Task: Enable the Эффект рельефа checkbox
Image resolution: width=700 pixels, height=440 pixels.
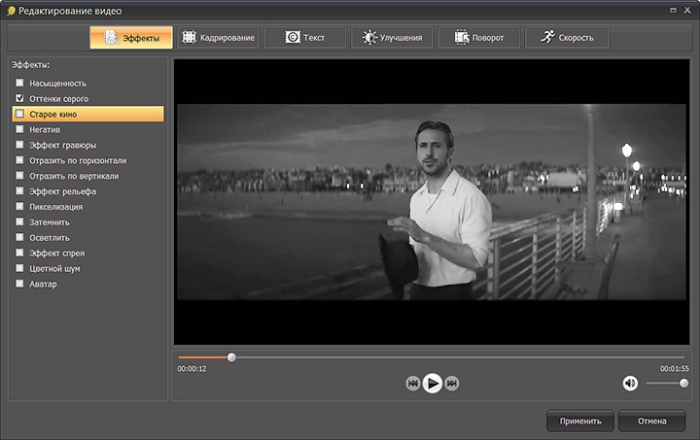Action: (20, 191)
